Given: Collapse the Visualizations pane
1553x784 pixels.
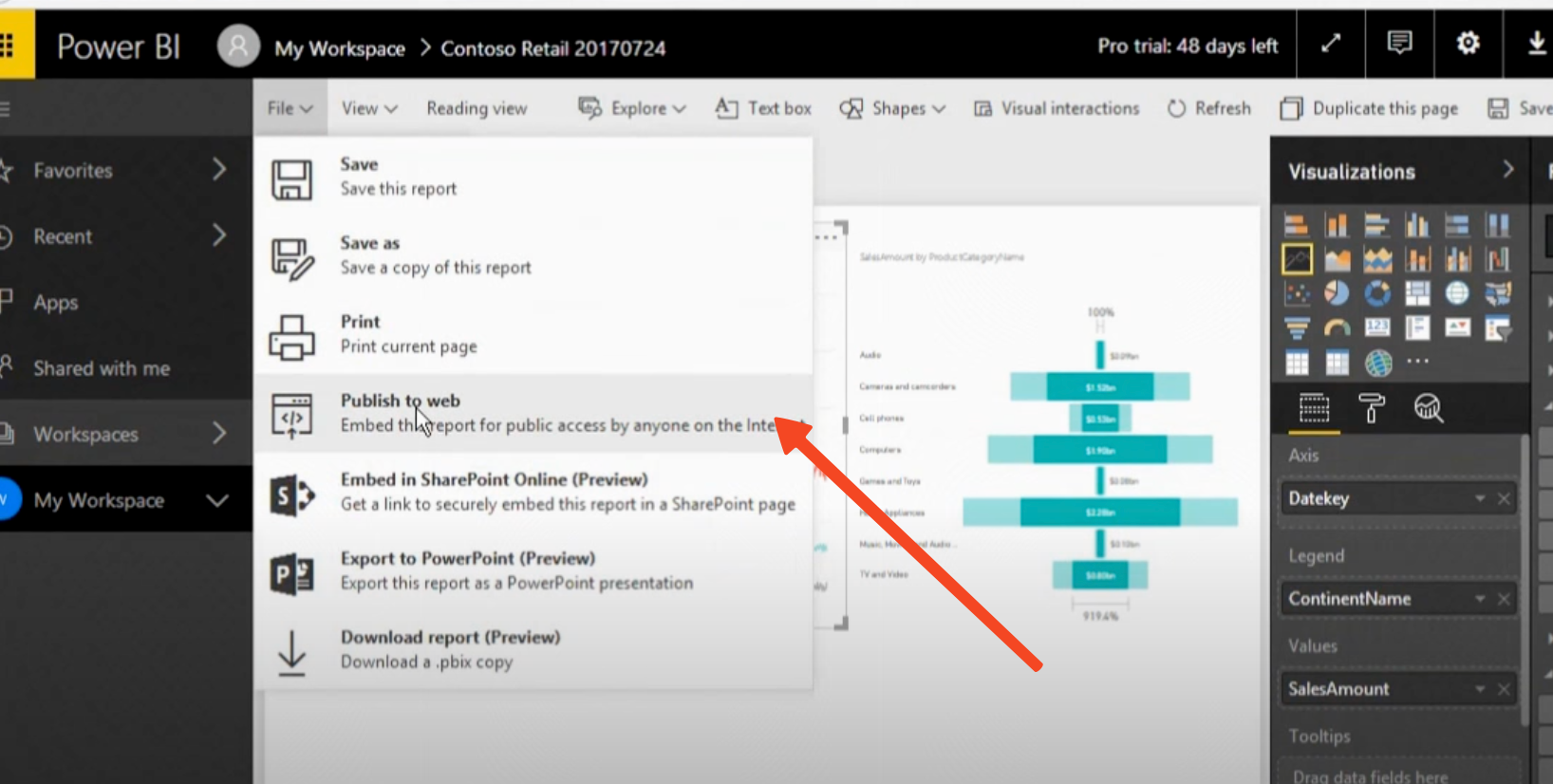Looking at the screenshot, I should (x=1508, y=170).
